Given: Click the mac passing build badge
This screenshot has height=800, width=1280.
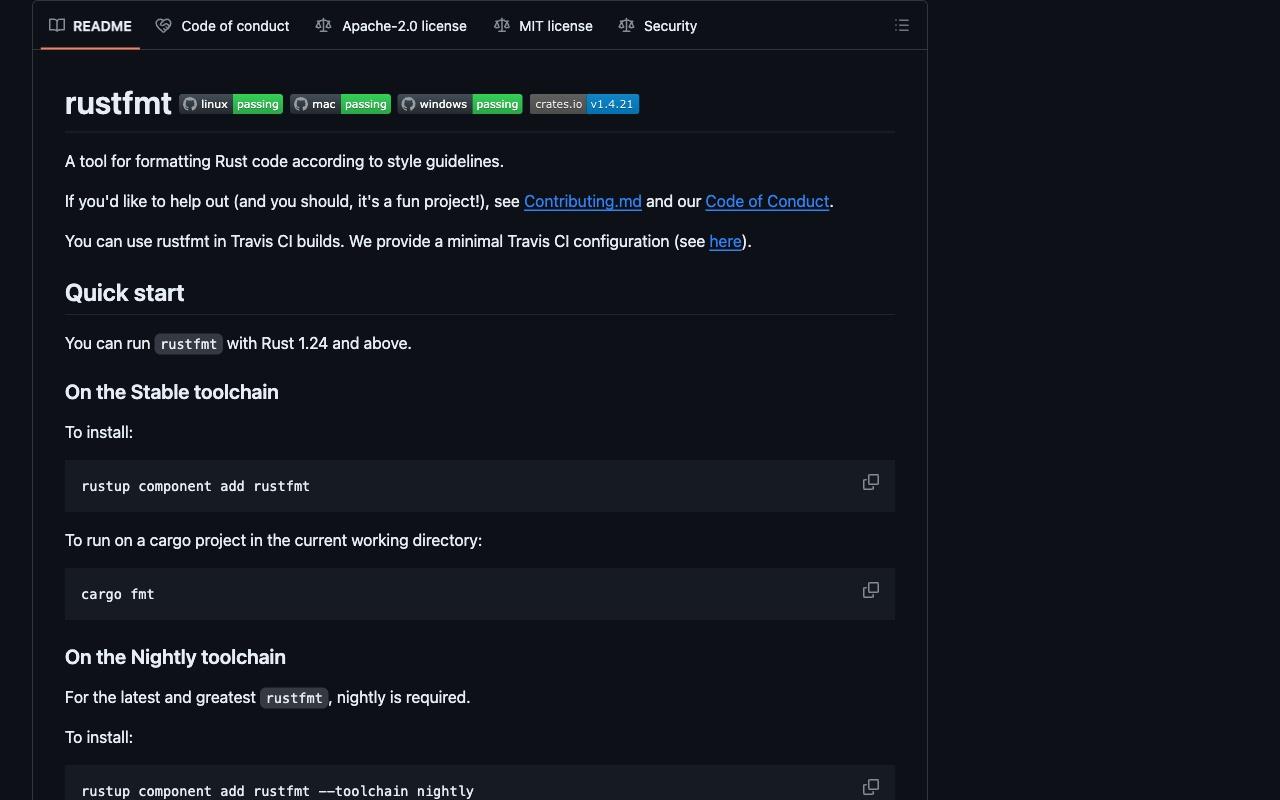Looking at the screenshot, I should (x=340, y=104).
